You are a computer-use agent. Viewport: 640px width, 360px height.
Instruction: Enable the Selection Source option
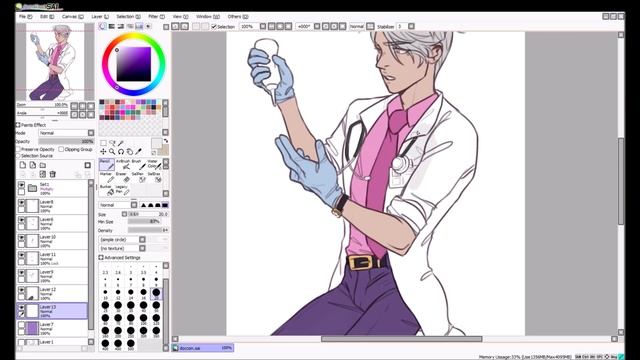point(18,156)
